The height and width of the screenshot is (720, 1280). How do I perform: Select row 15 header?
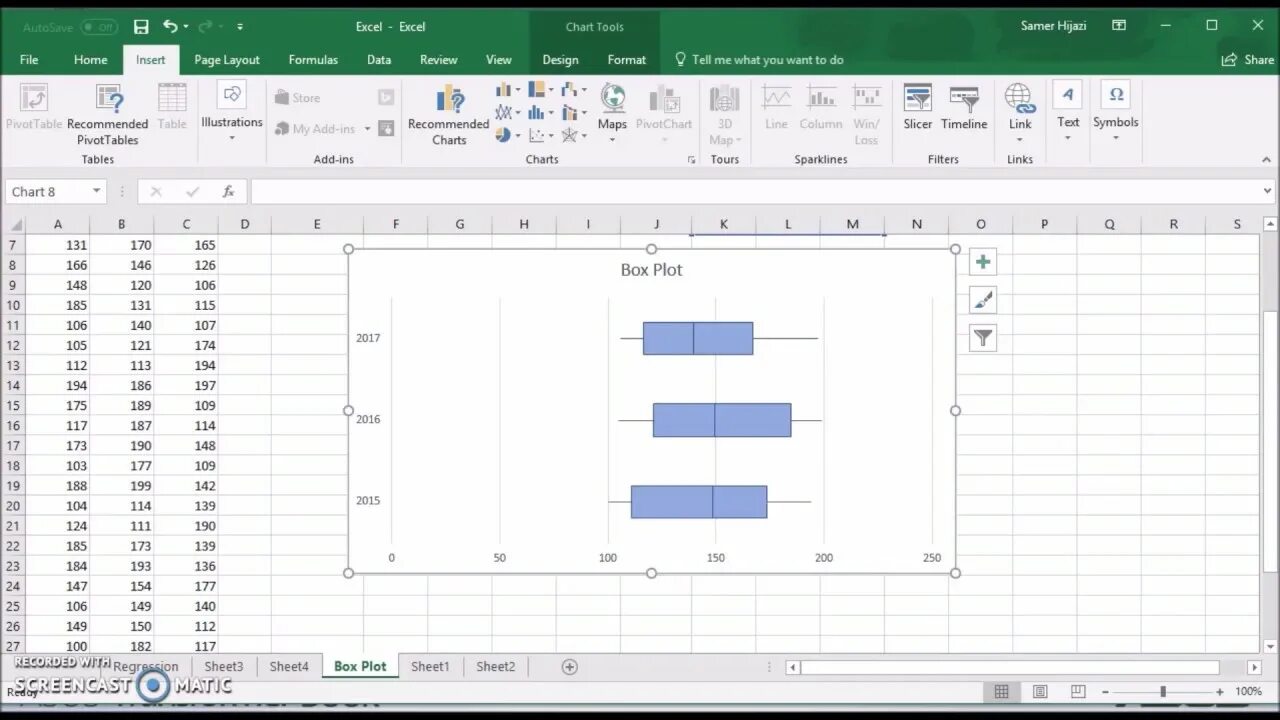(13, 405)
